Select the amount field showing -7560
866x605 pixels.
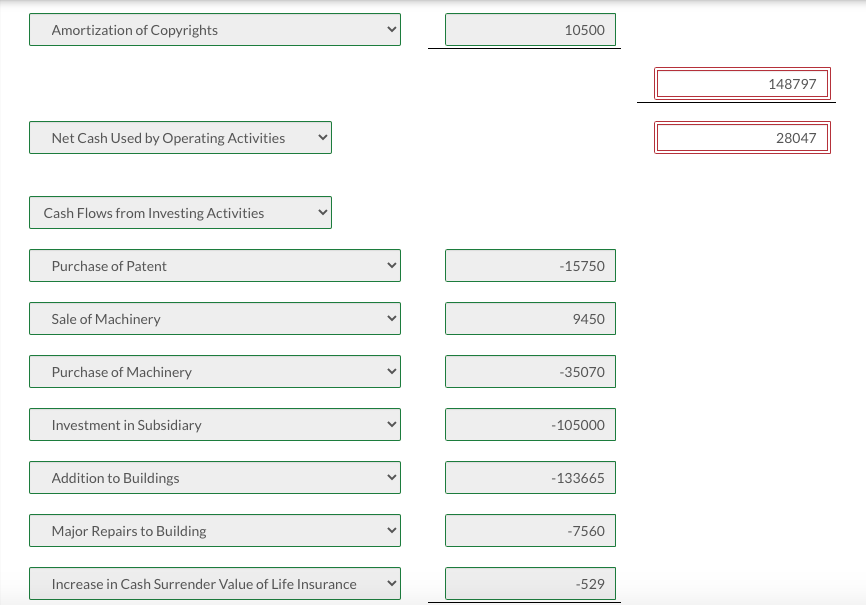[x=530, y=531]
